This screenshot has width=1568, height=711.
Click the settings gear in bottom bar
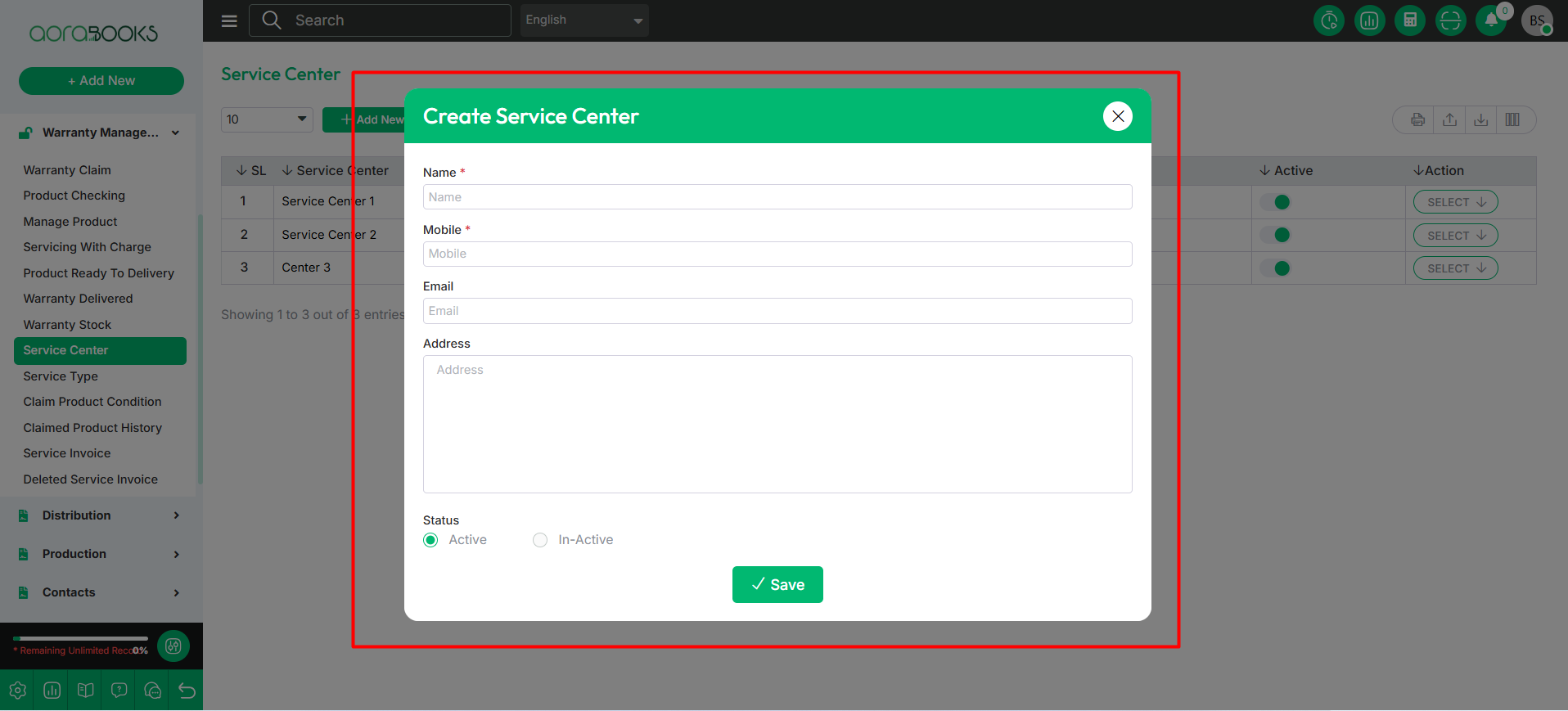click(17, 691)
